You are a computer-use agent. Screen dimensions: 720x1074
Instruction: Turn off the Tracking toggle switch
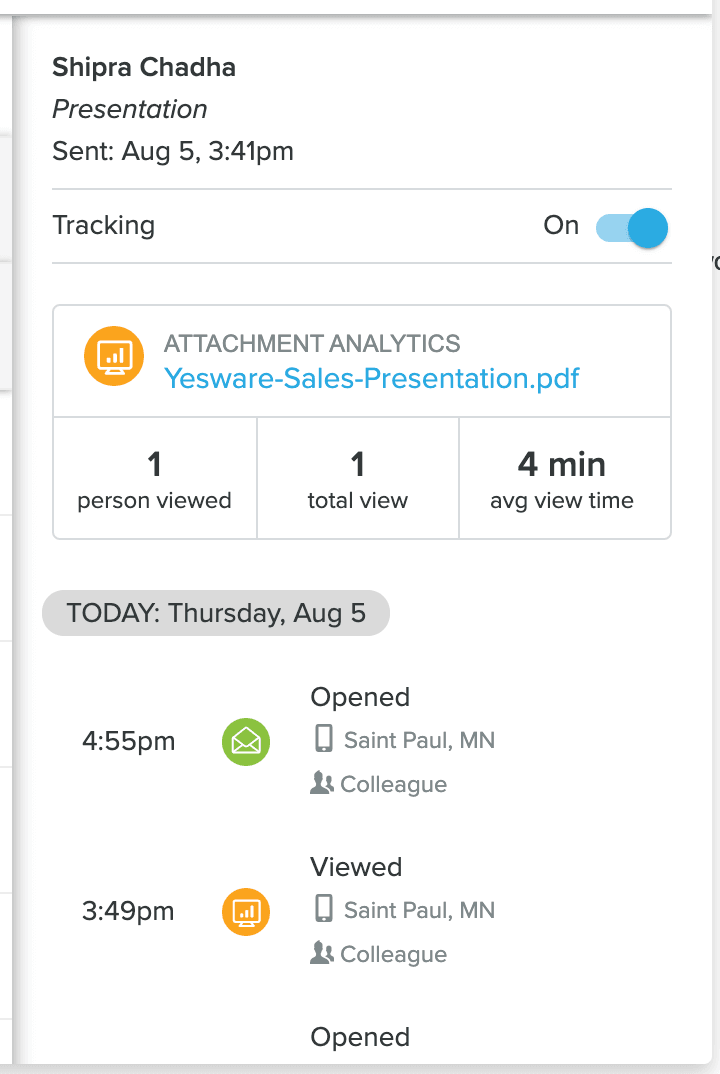click(631, 227)
